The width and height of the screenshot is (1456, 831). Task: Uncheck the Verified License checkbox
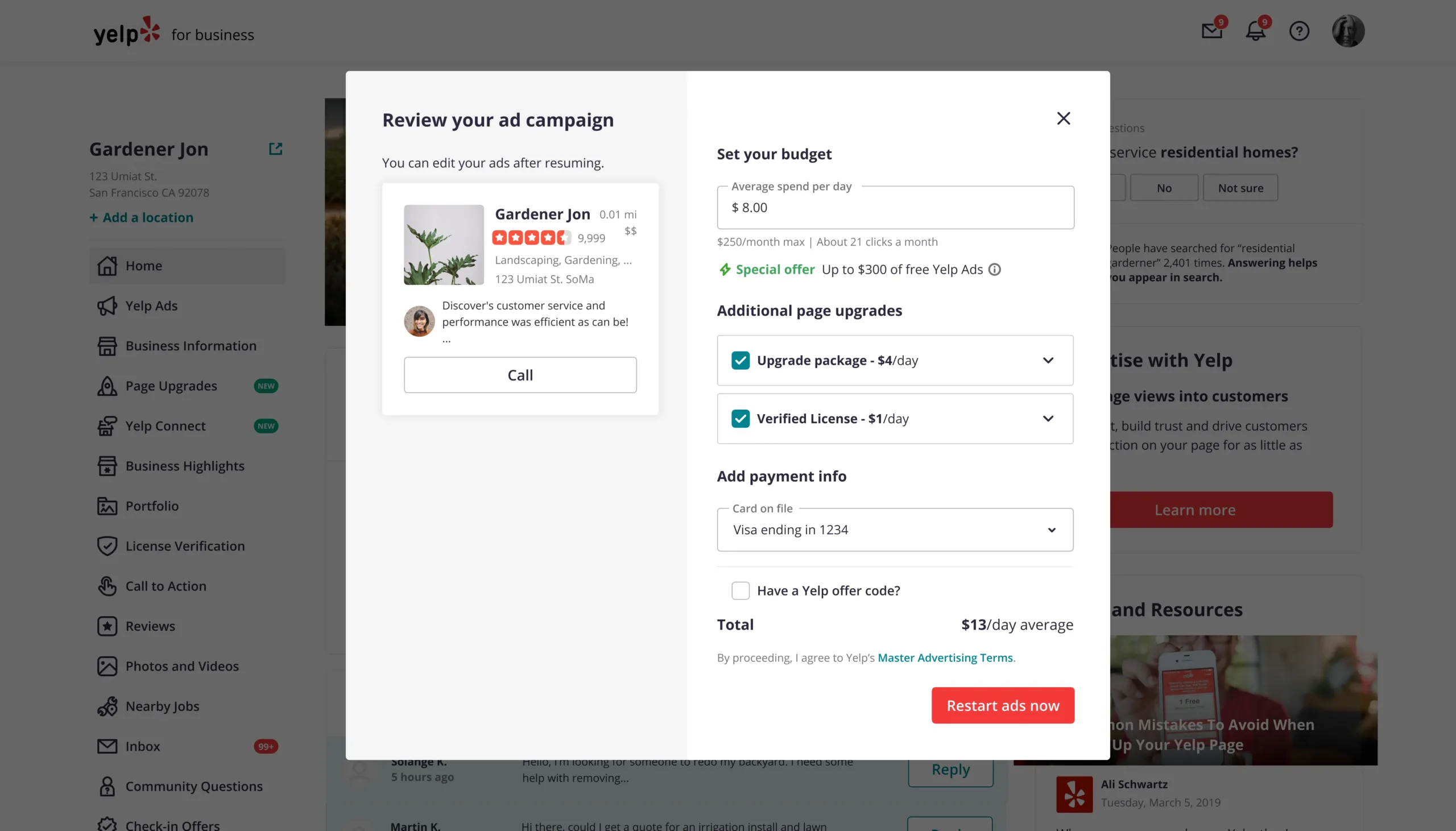tap(741, 419)
